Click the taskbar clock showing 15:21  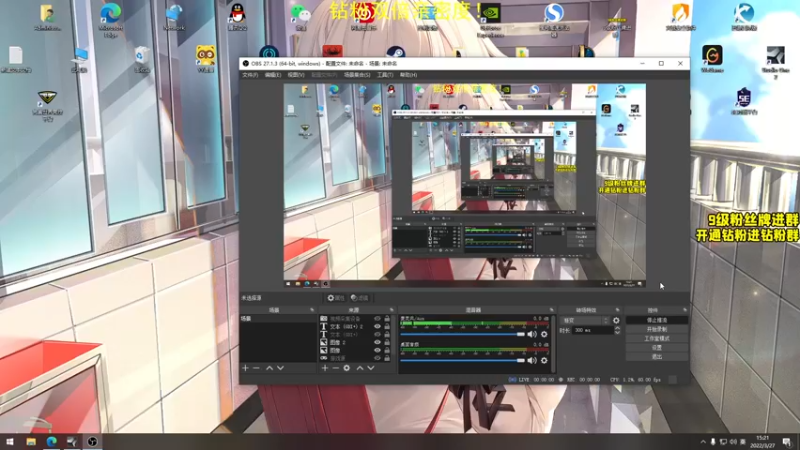[x=762, y=442]
